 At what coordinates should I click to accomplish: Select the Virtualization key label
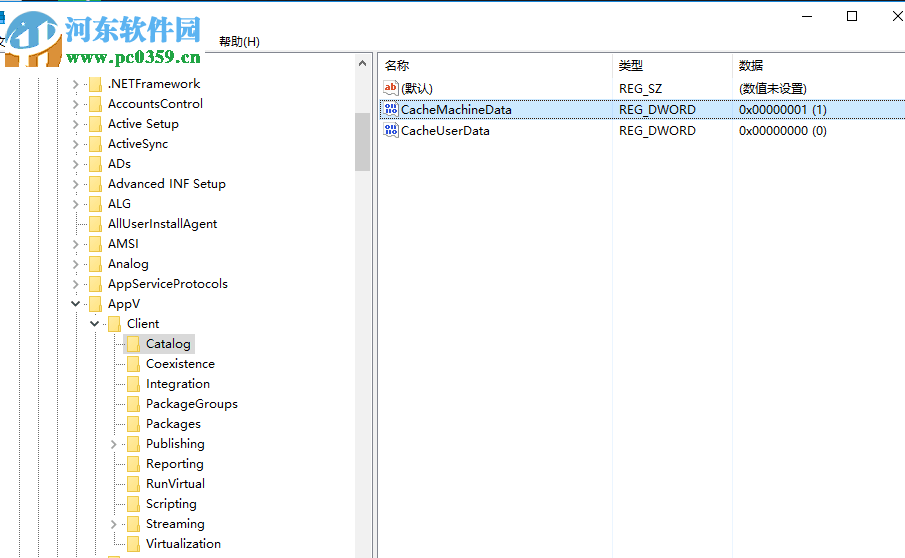183,544
